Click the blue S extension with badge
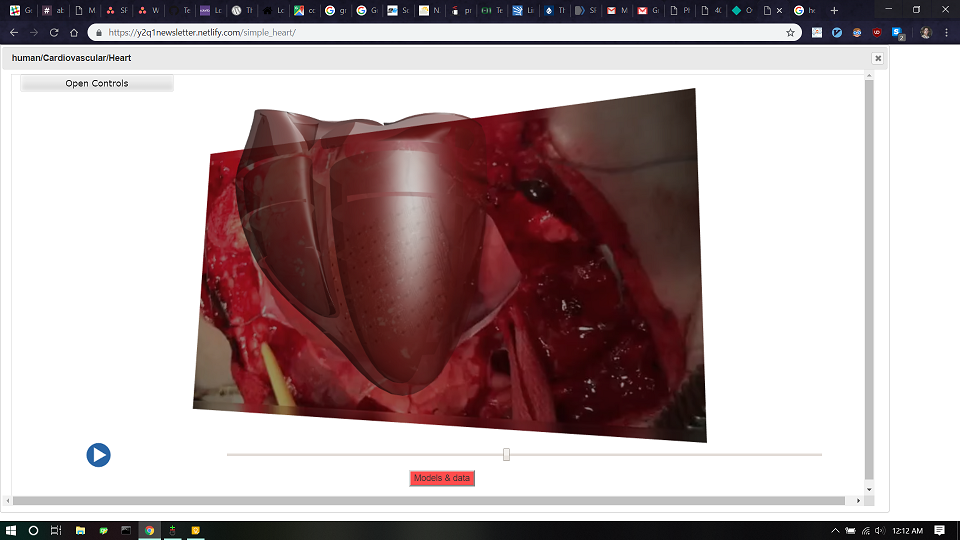Screen dimensions: 960x540 click(x=898, y=33)
